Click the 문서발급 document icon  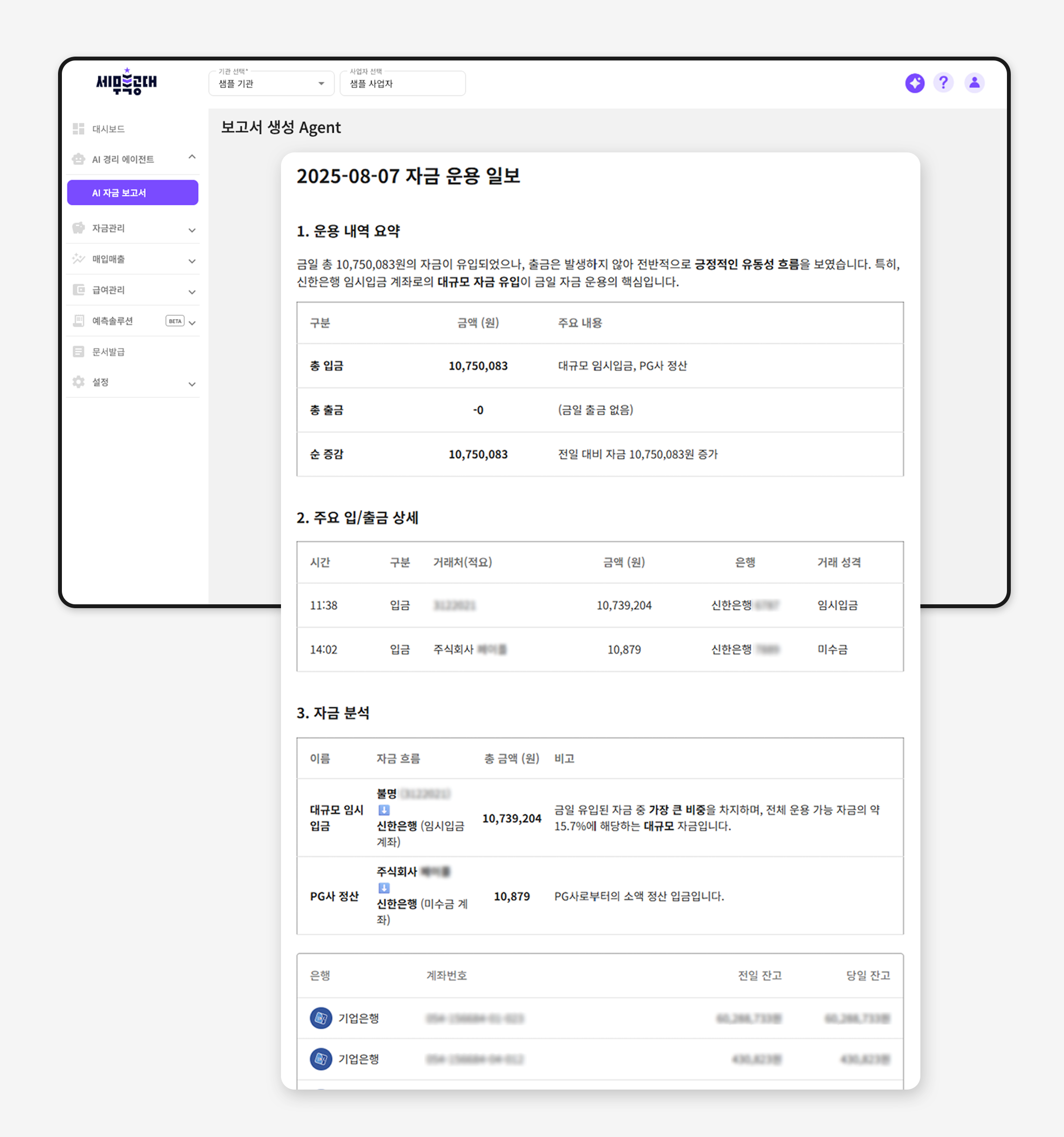point(78,351)
